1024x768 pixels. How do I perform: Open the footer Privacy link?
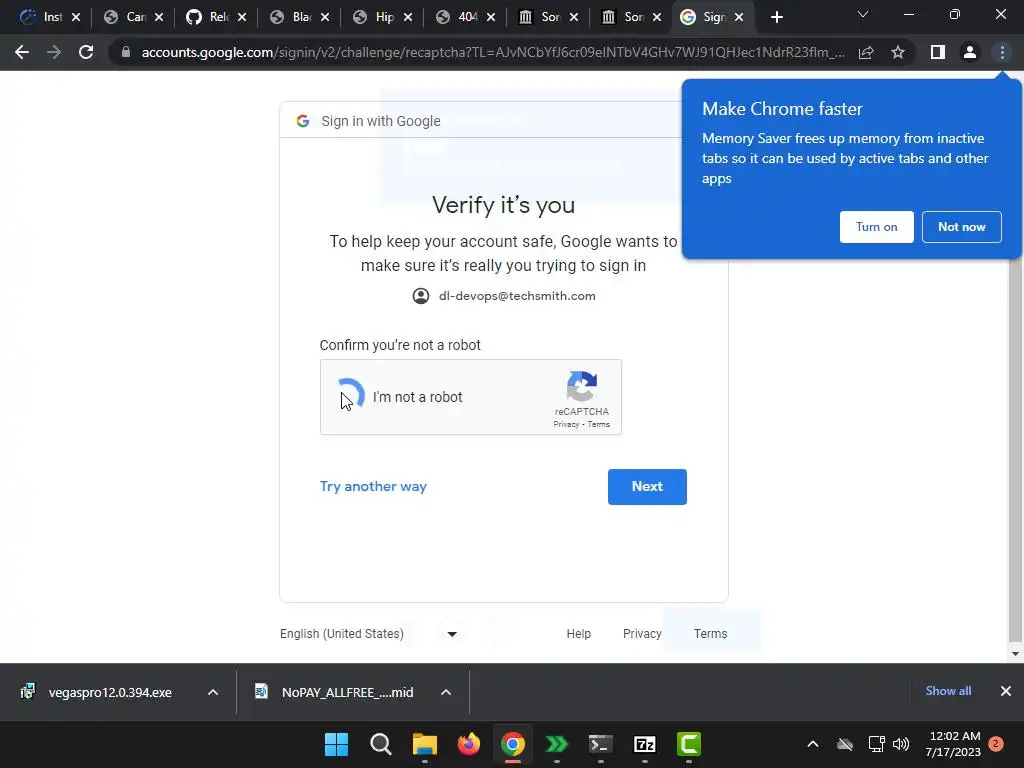pyautogui.click(x=642, y=633)
